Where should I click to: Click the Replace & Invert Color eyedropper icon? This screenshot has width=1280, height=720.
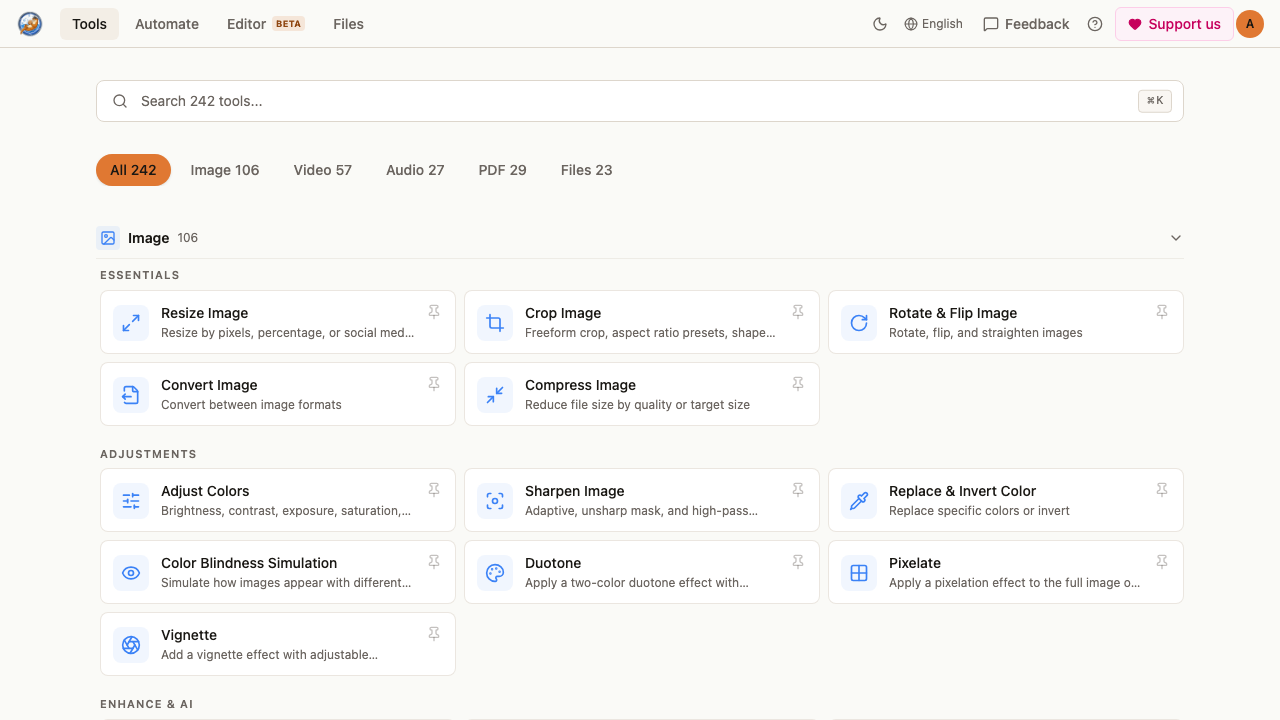(859, 501)
